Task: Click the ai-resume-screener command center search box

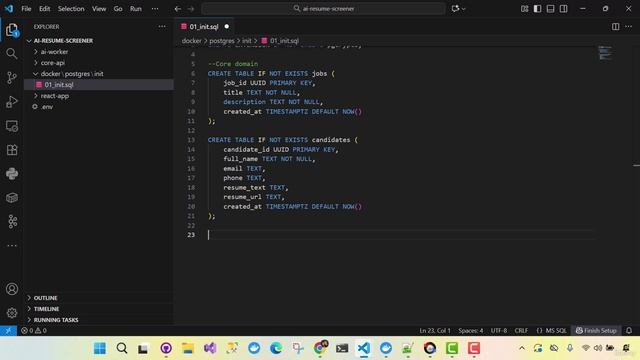Action: pos(323,9)
